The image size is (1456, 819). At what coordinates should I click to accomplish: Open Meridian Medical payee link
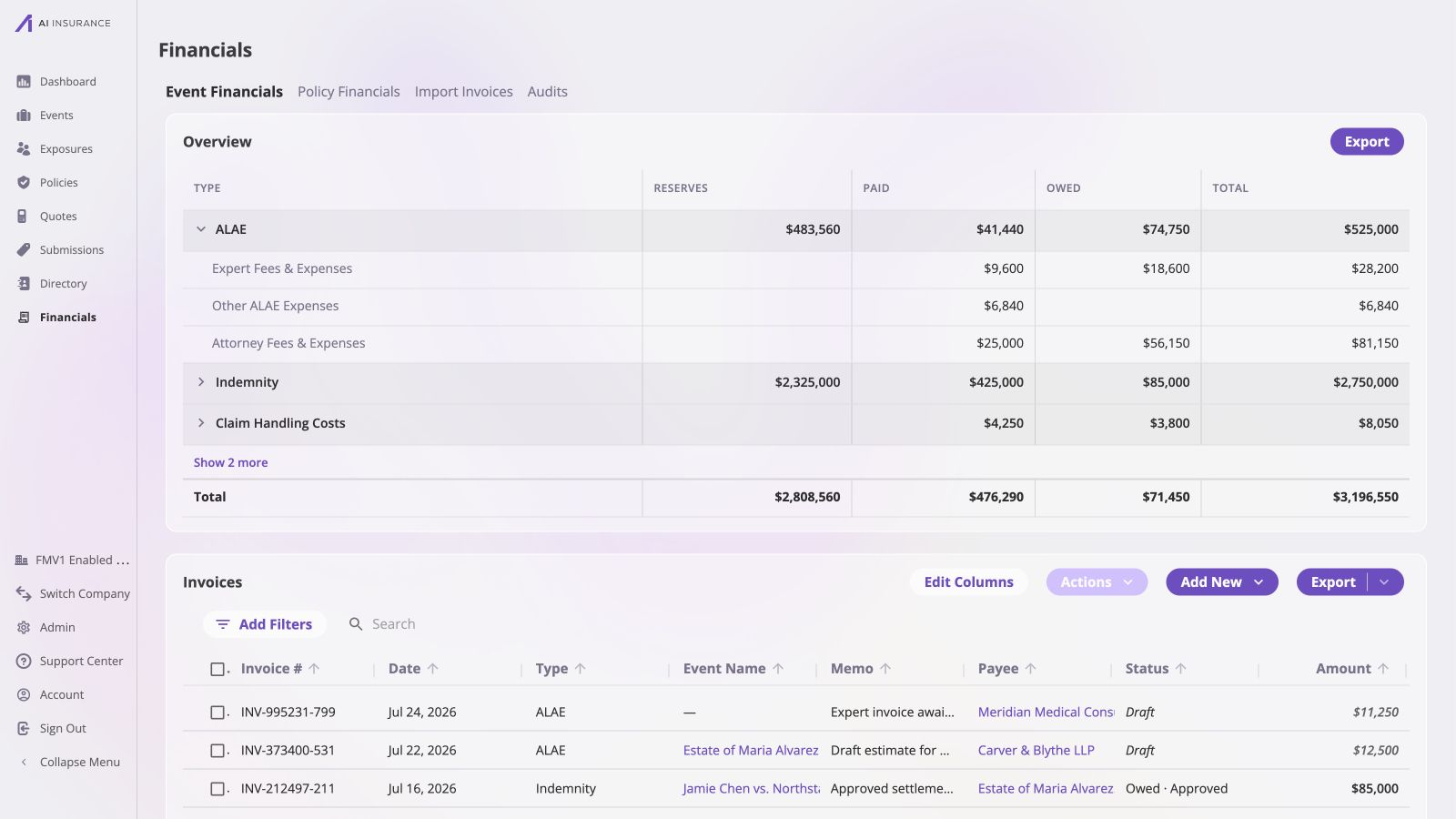click(1046, 713)
